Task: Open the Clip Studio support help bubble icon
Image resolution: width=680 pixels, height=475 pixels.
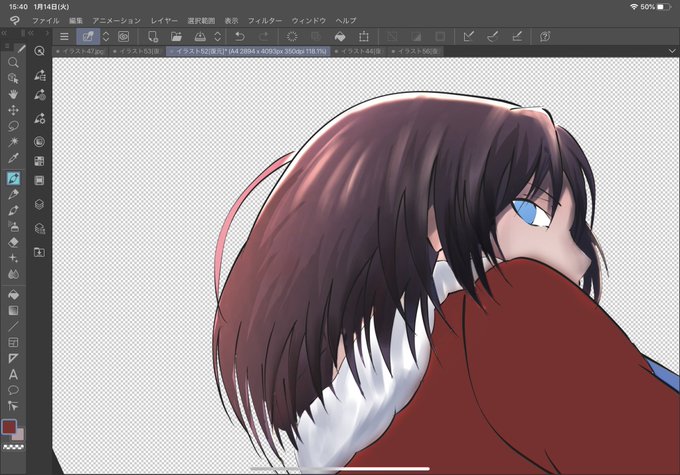Action: pyautogui.click(x=545, y=37)
